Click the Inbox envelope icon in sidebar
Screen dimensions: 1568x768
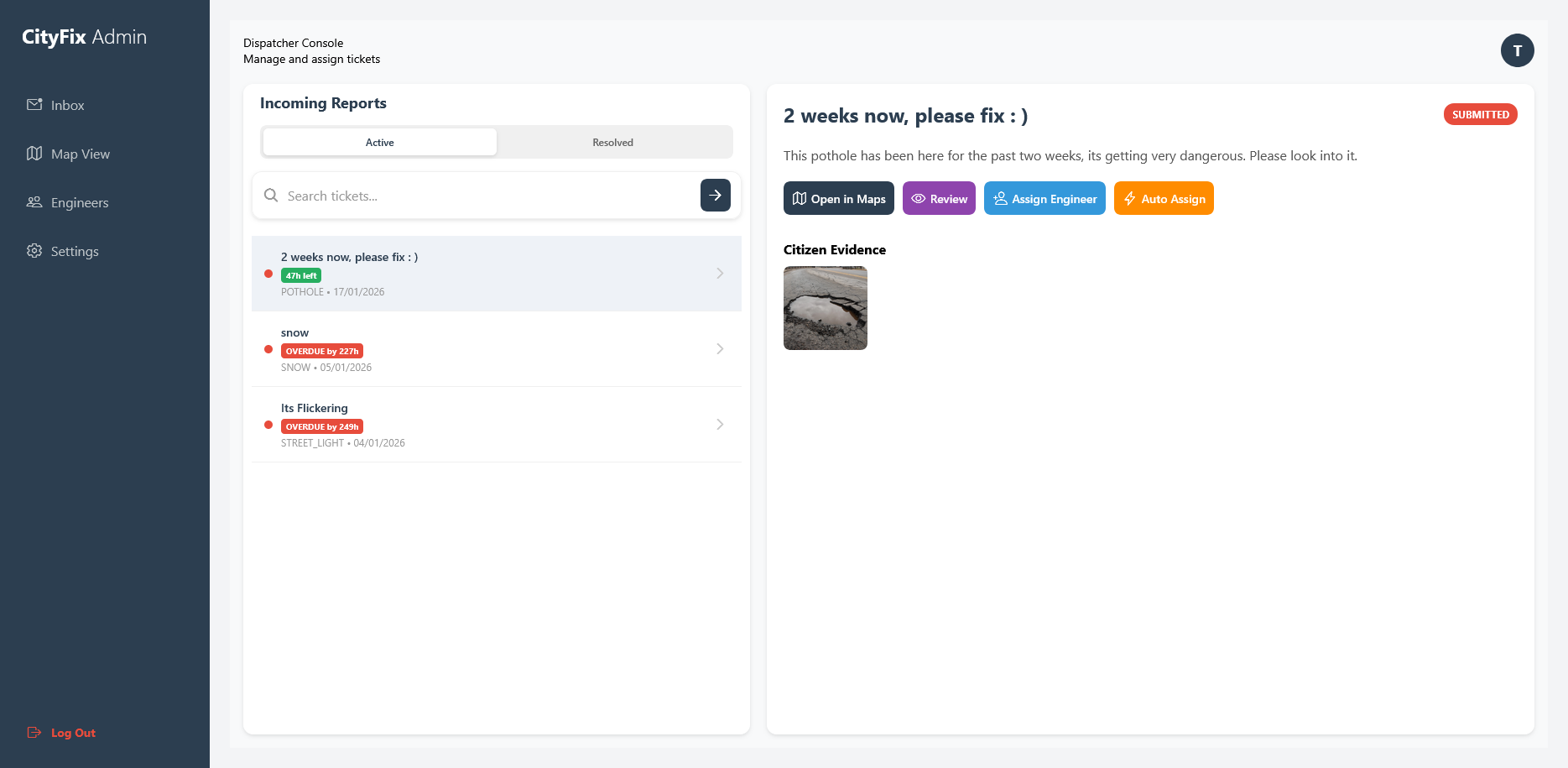(34, 105)
